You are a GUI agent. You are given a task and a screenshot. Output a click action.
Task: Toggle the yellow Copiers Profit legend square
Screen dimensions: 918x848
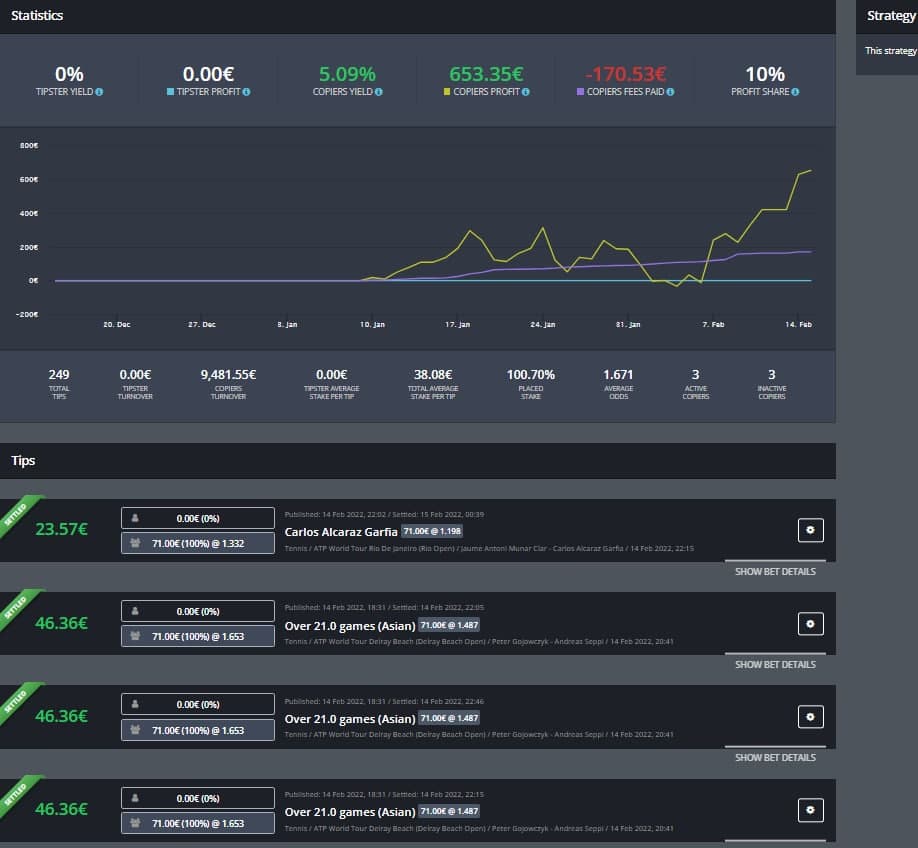(447, 92)
